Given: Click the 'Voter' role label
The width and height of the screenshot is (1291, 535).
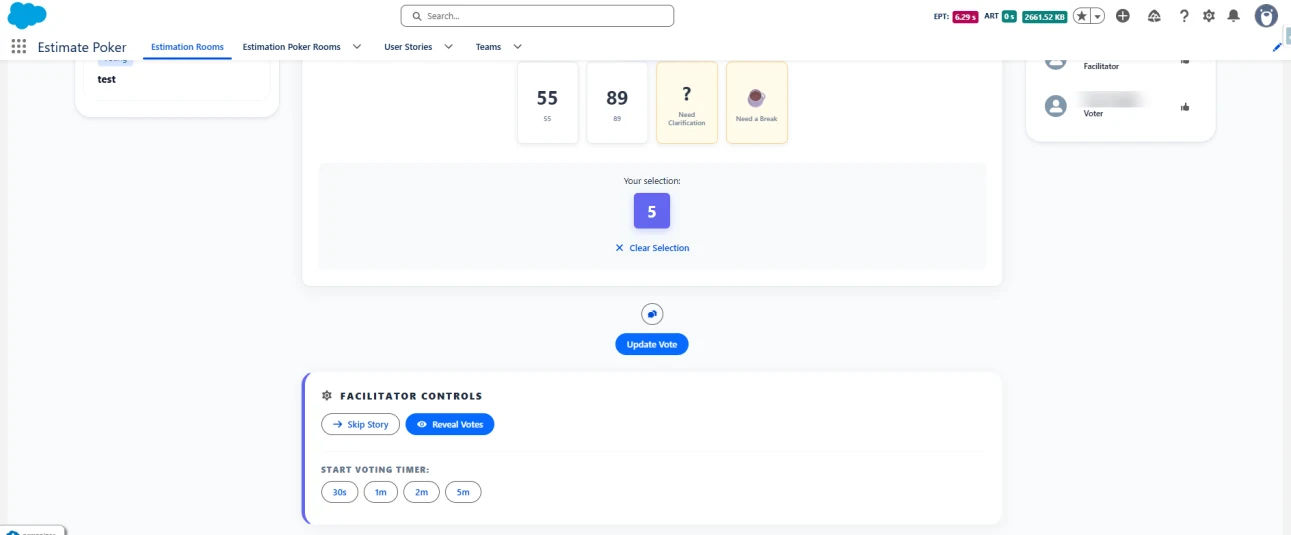Looking at the screenshot, I should [1094, 114].
